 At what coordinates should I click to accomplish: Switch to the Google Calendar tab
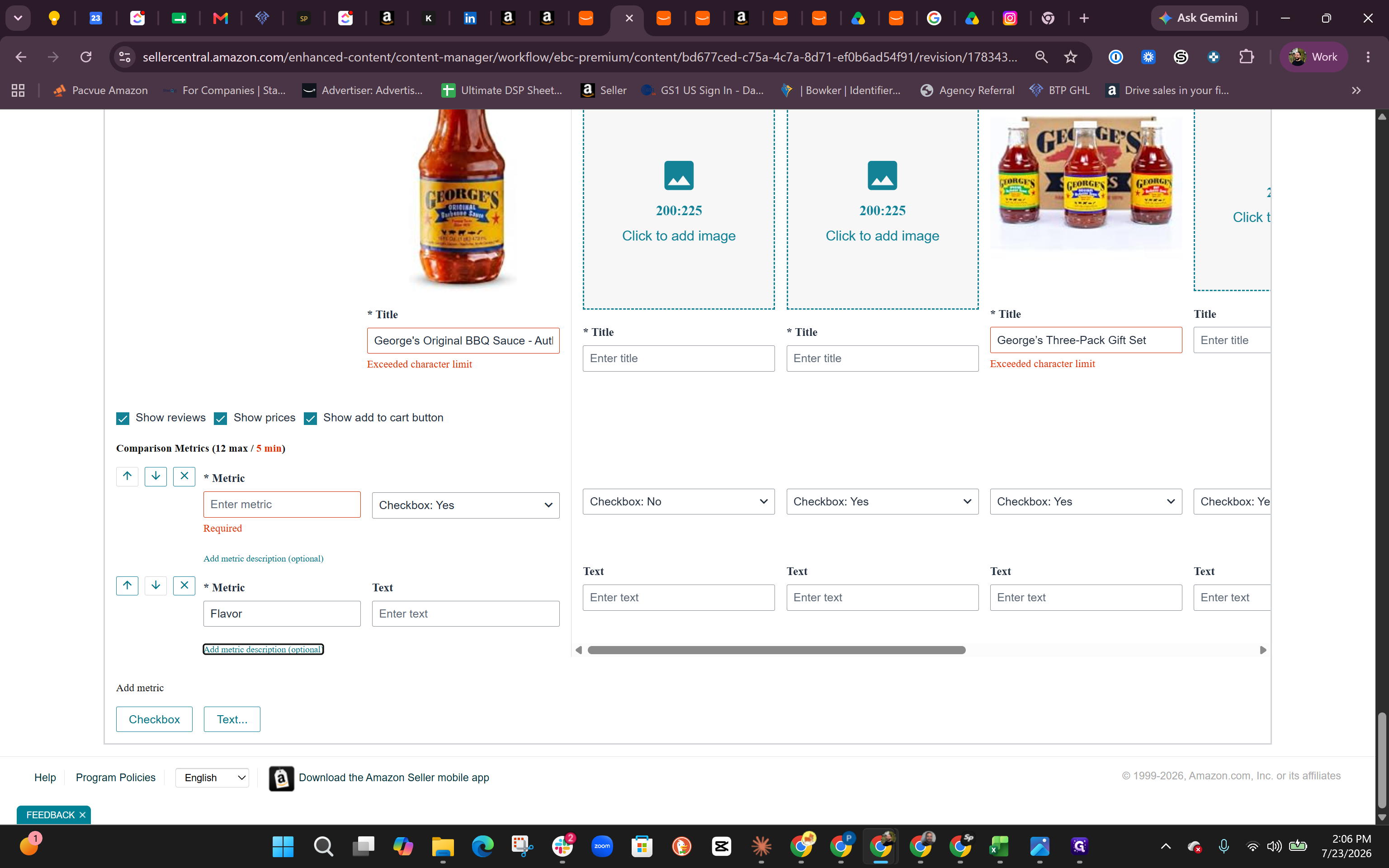pyautogui.click(x=96, y=19)
